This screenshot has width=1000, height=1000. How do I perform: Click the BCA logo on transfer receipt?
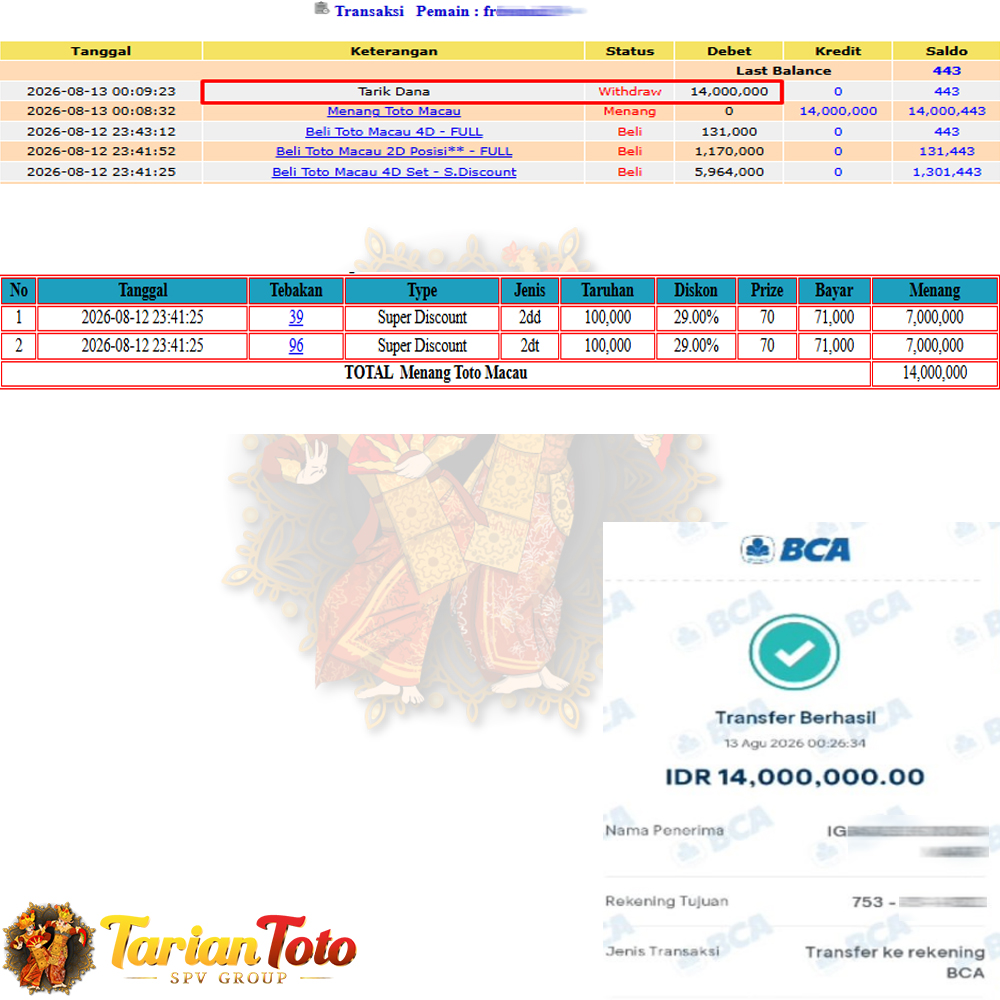pos(795,549)
